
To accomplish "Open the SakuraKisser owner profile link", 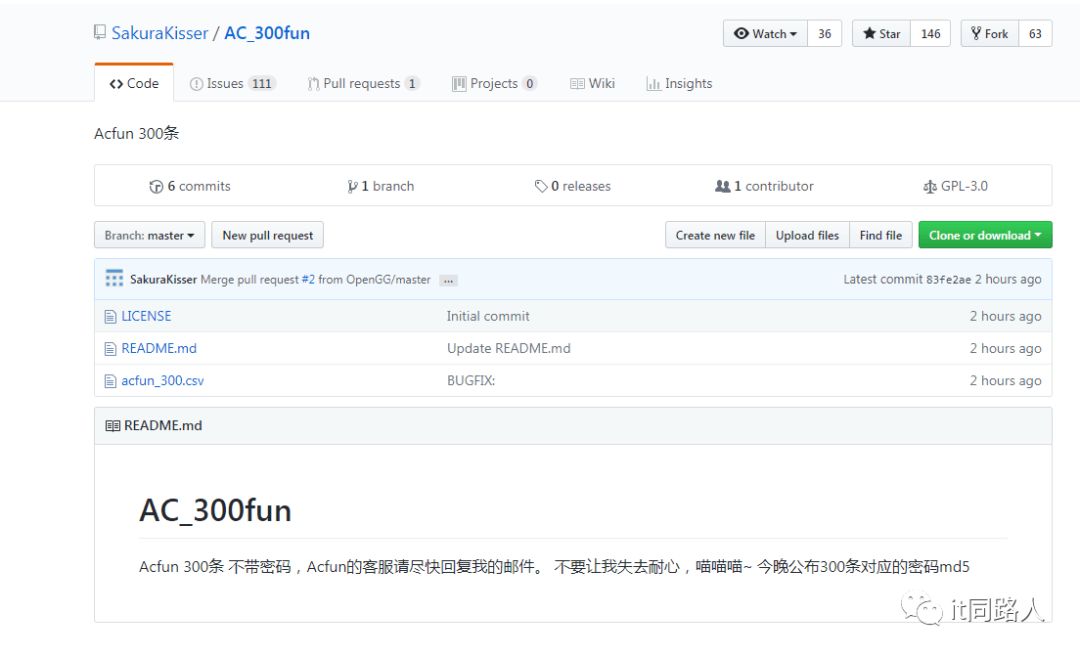I will coord(159,33).
